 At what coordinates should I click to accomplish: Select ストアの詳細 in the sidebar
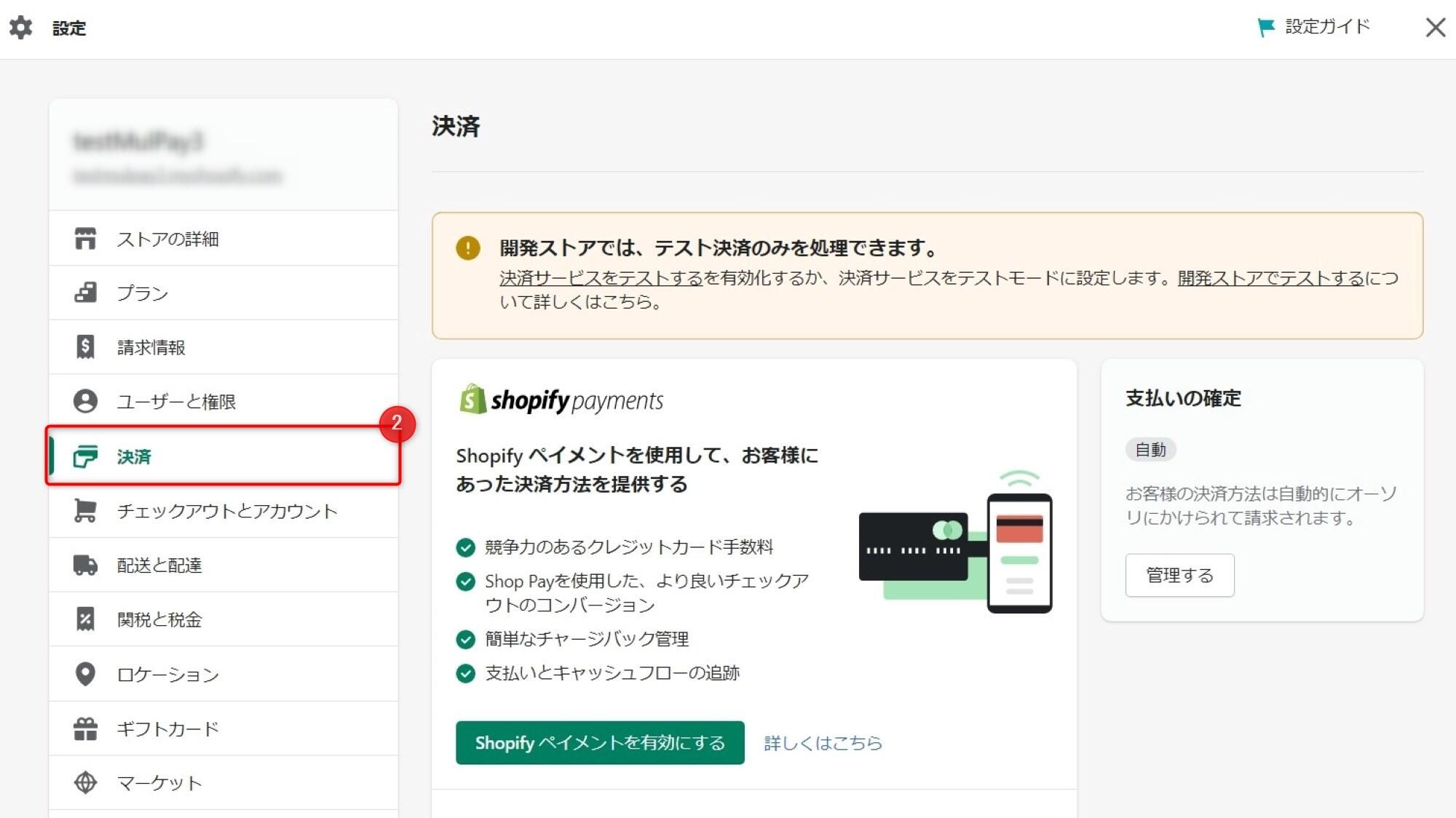(170, 239)
